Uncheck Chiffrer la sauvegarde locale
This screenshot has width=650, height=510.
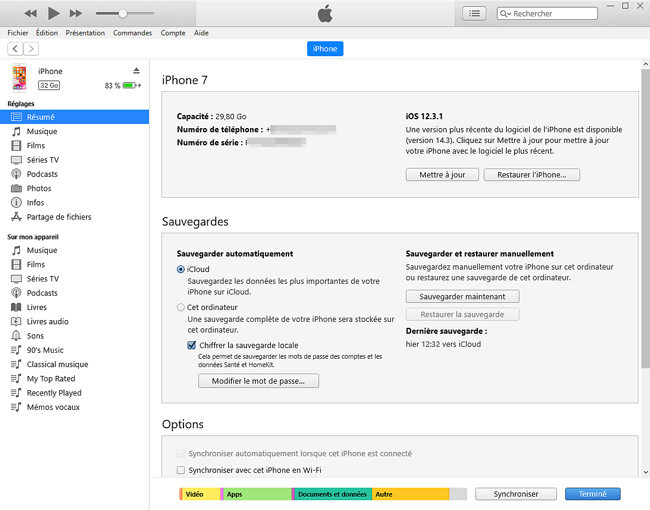tap(191, 344)
